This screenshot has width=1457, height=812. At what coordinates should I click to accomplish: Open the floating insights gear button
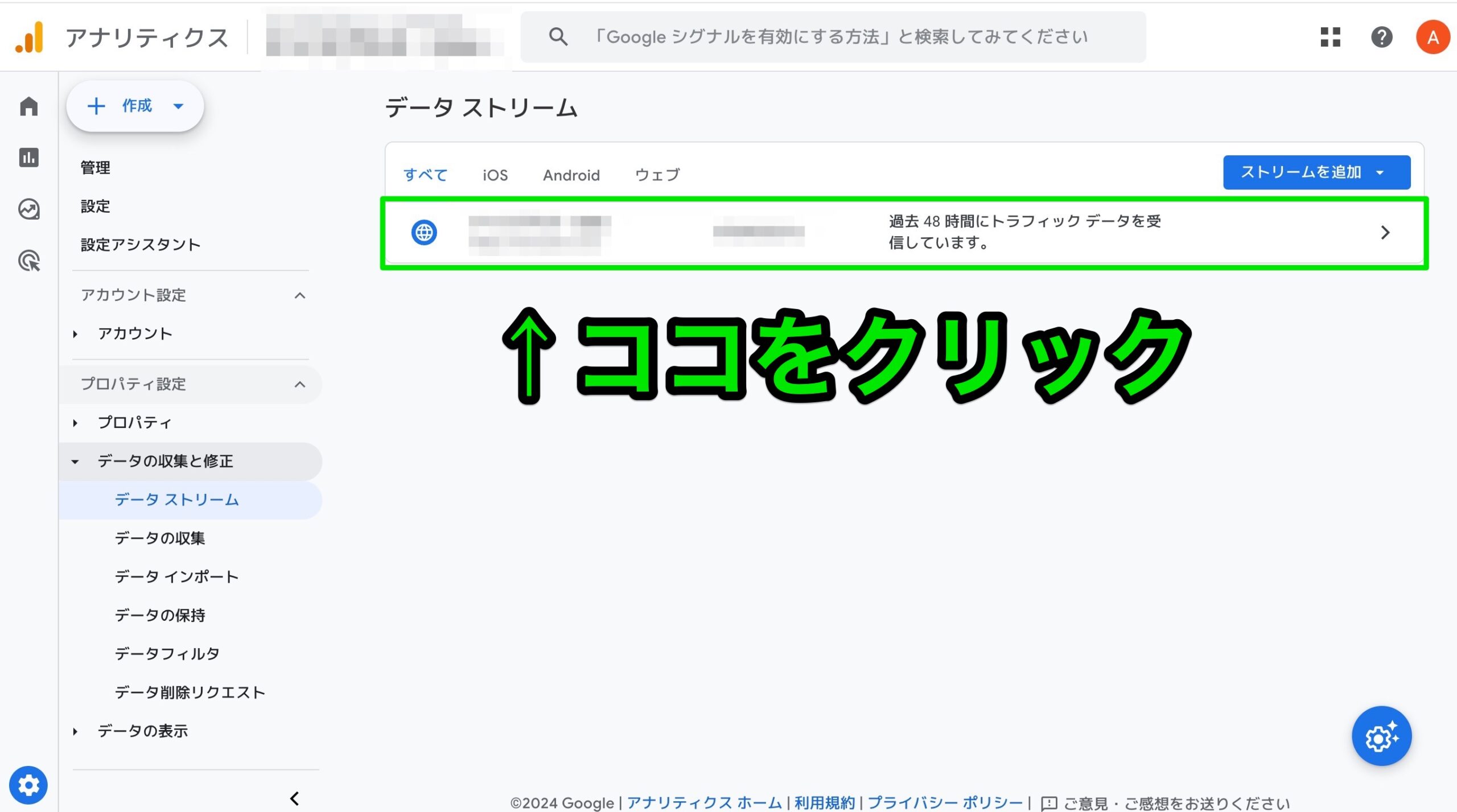(x=1381, y=736)
